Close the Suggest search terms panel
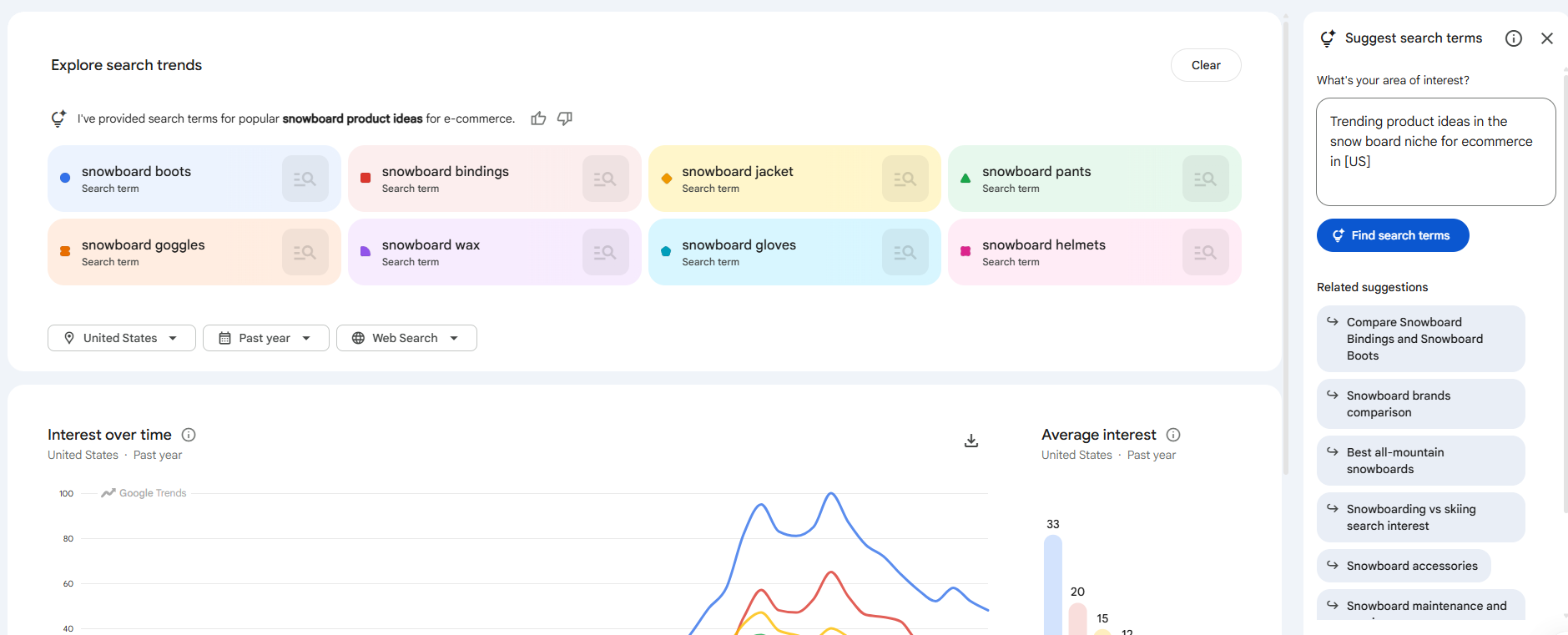Screen dimensions: 1568x635 (1547, 38)
